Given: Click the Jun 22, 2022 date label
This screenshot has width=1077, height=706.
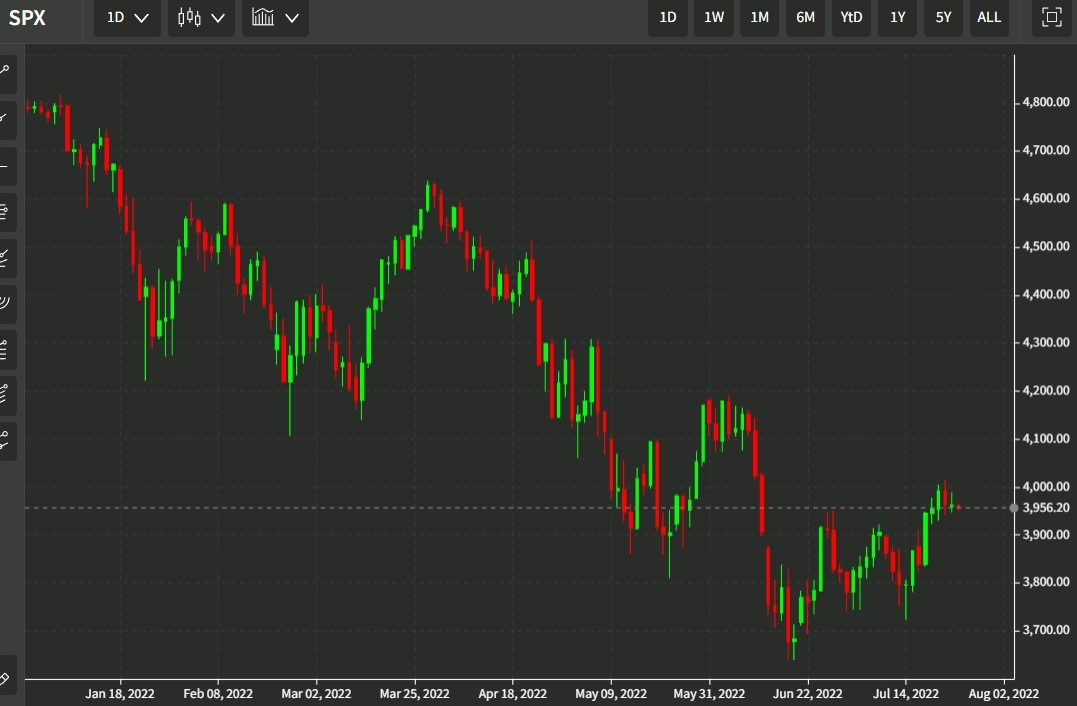Looking at the screenshot, I should coord(807,694).
